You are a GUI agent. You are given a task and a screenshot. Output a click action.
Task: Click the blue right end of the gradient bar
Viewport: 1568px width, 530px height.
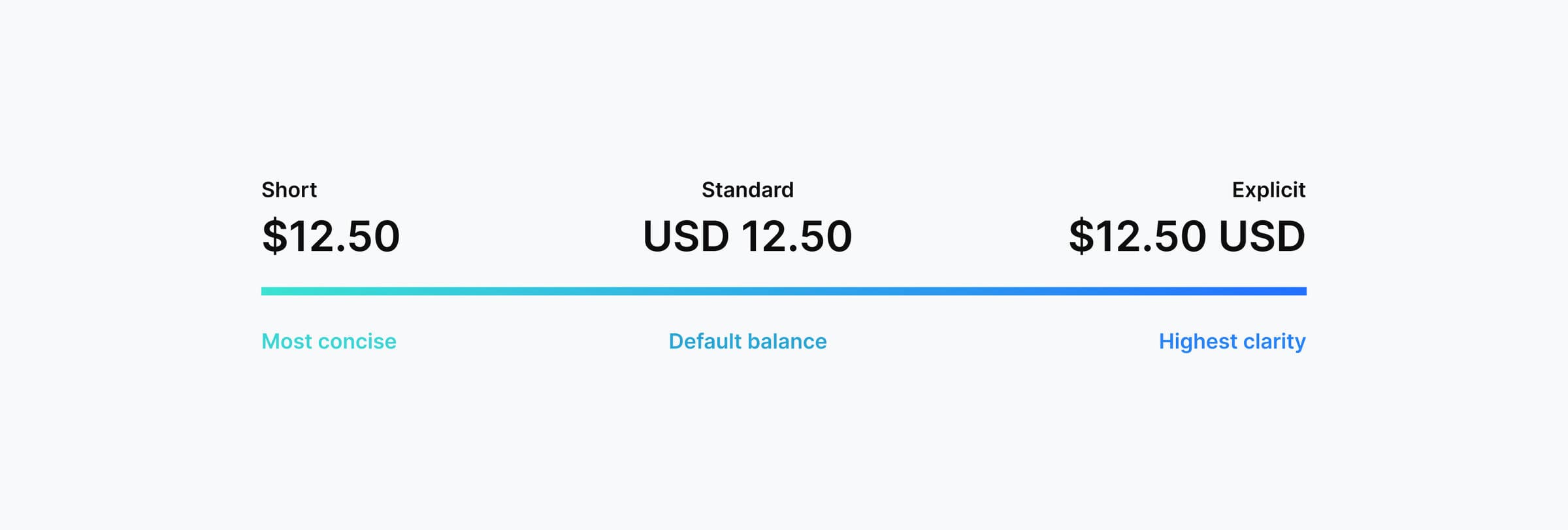1300,291
